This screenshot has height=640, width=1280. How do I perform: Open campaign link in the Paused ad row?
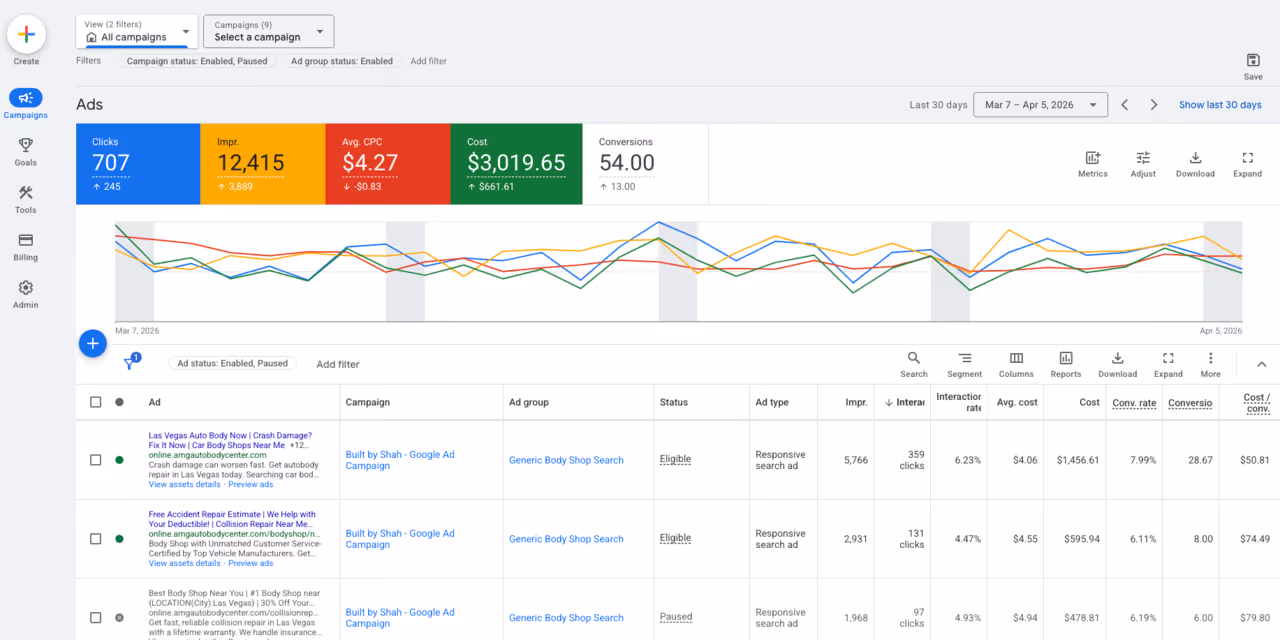click(x=400, y=618)
